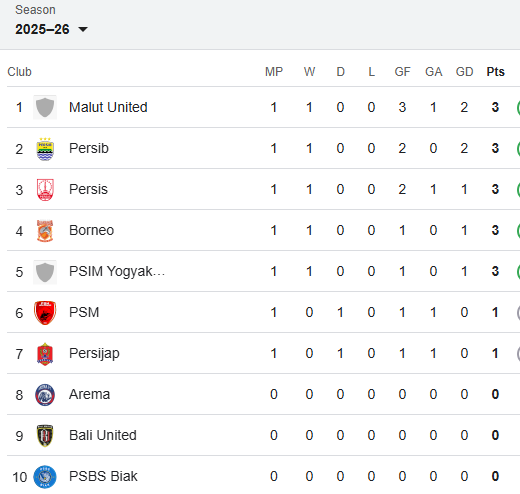The image size is (520, 494).
Task: Open the Malut United team link
Action: [108, 107]
